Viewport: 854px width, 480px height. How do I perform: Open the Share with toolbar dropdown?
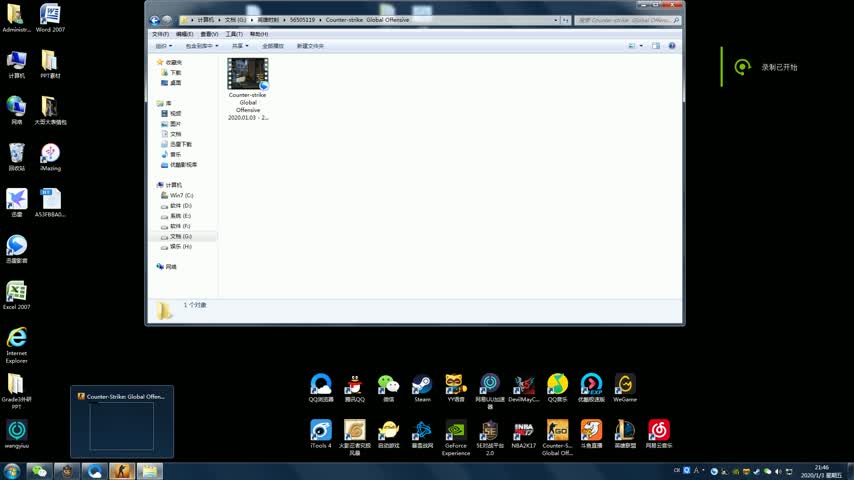(x=240, y=46)
